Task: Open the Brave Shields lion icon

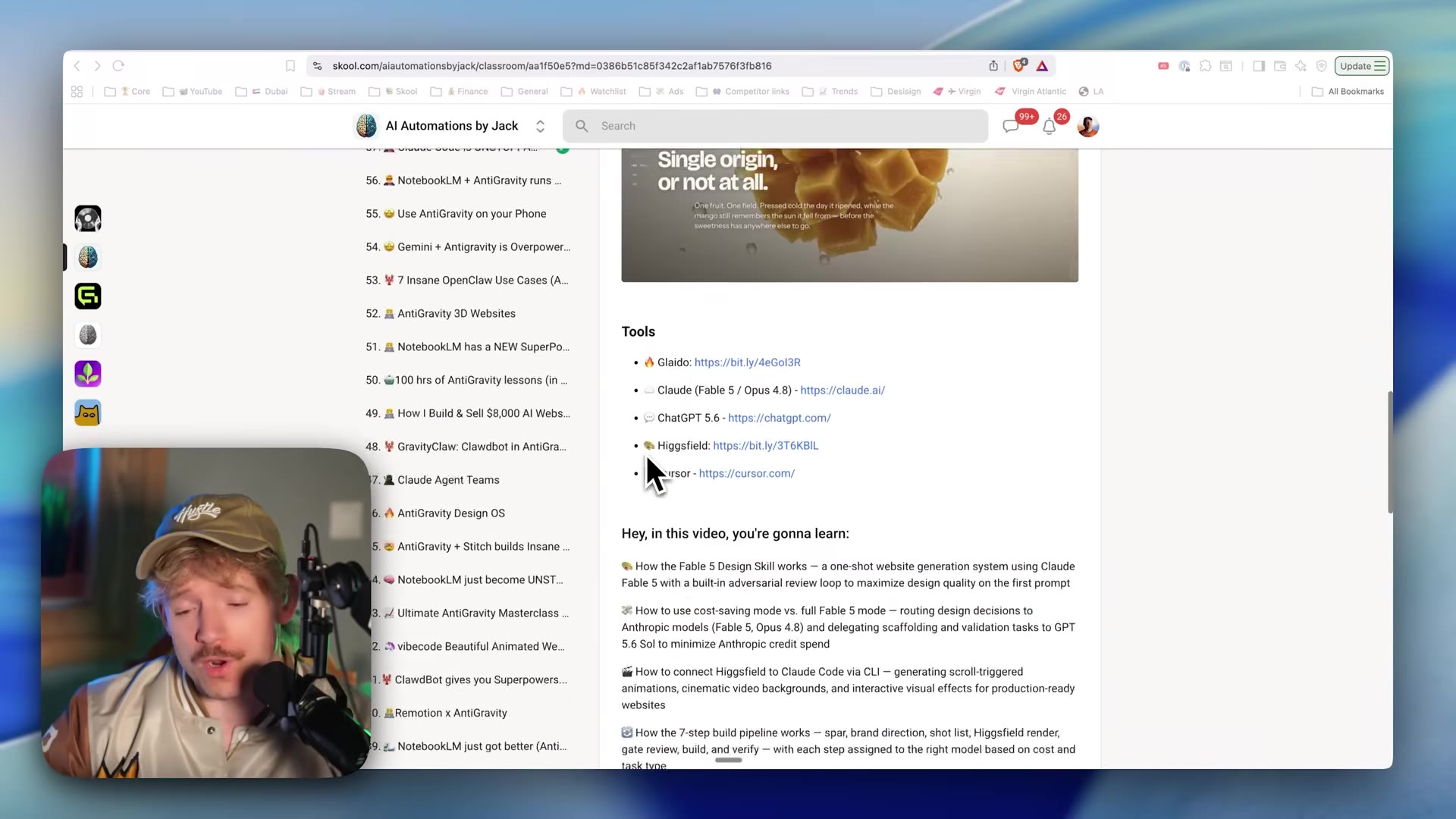Action: (1019, 66)
